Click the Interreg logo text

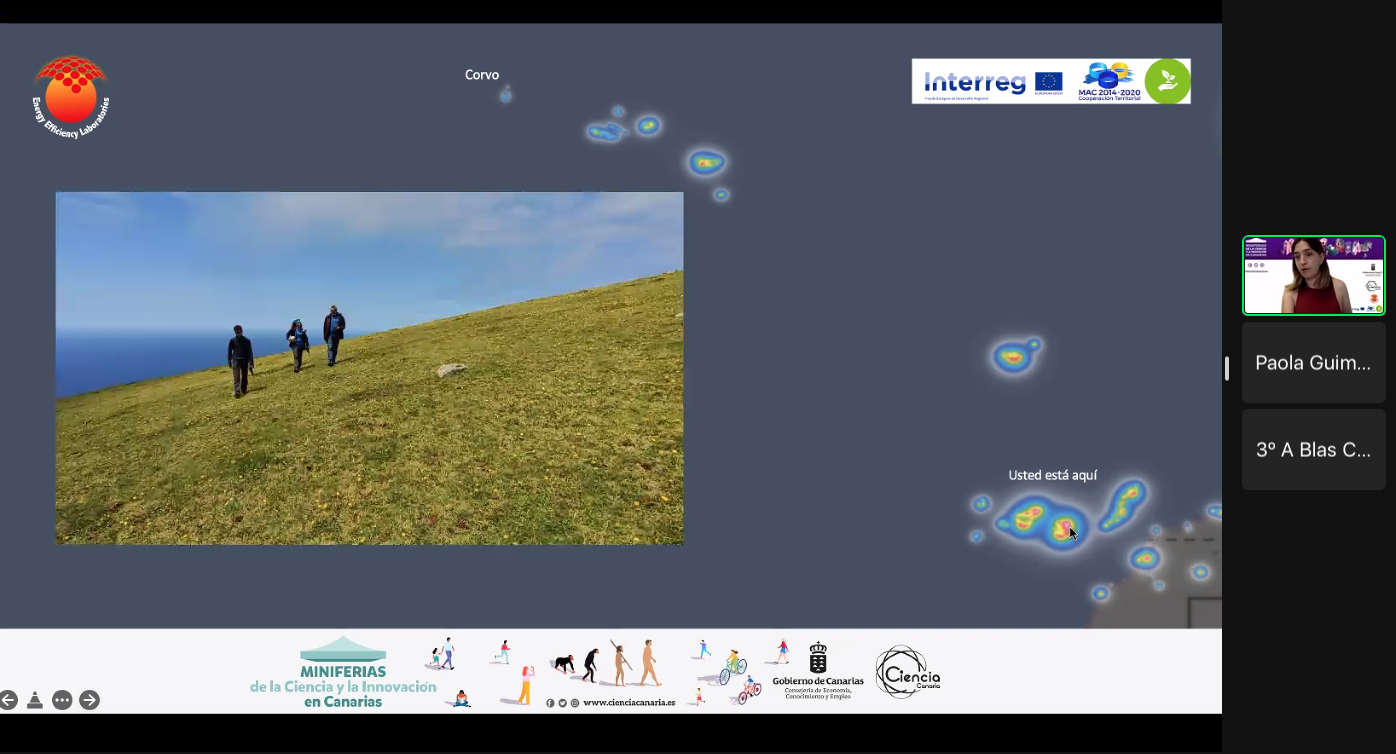(x=975, y=82)
